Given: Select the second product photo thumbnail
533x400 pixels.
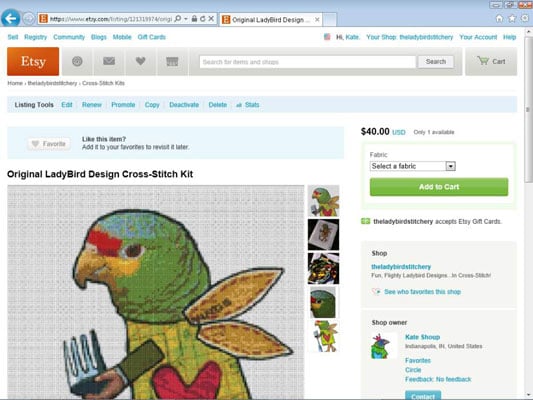Looking at the screenshot, I should coord(323,234).
